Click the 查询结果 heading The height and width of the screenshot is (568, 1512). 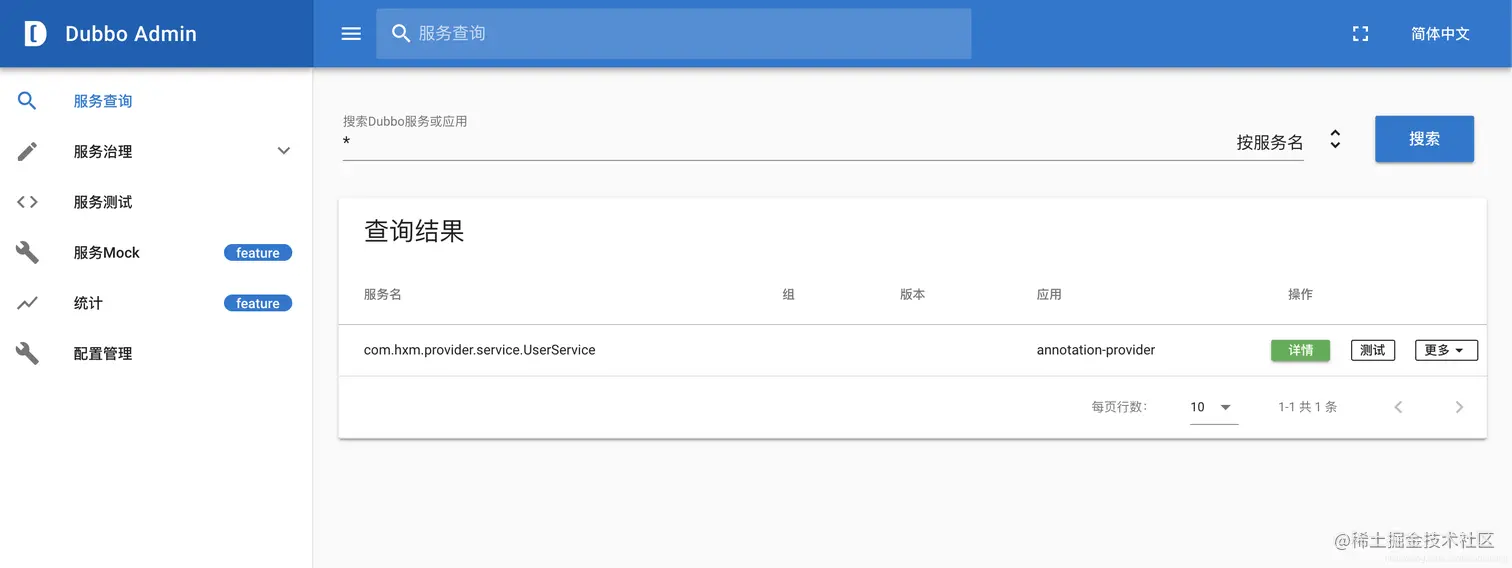pos(414,232)
